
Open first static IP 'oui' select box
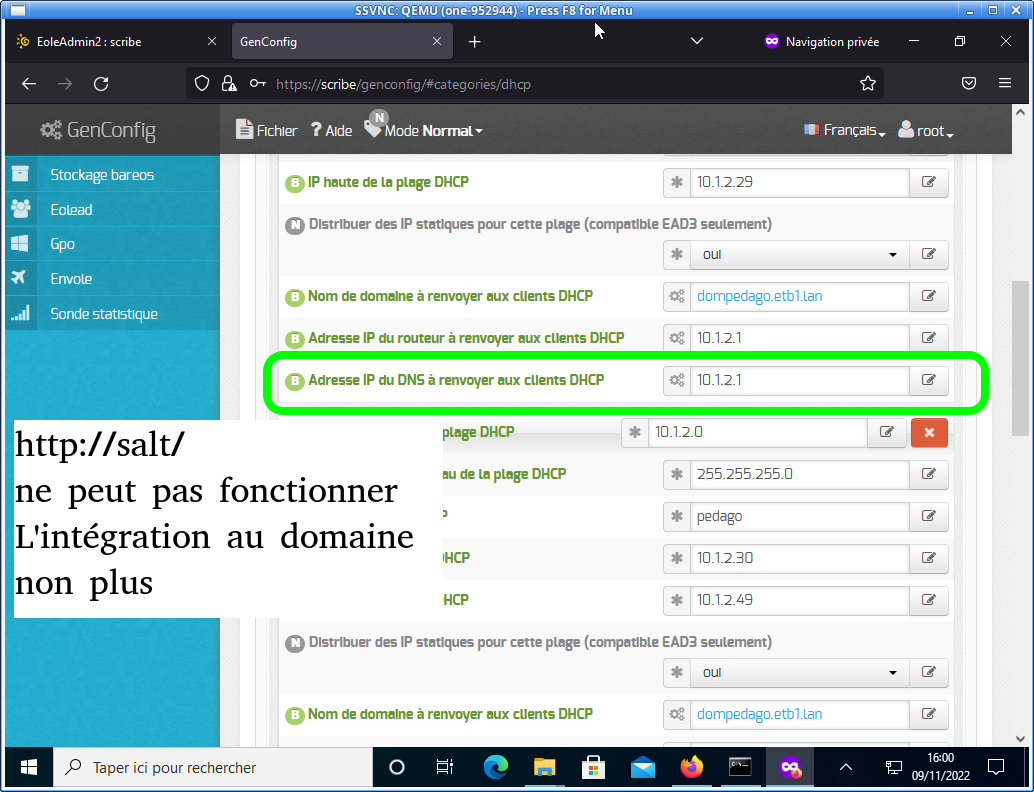pyautogui.click(x=785, y=255)
